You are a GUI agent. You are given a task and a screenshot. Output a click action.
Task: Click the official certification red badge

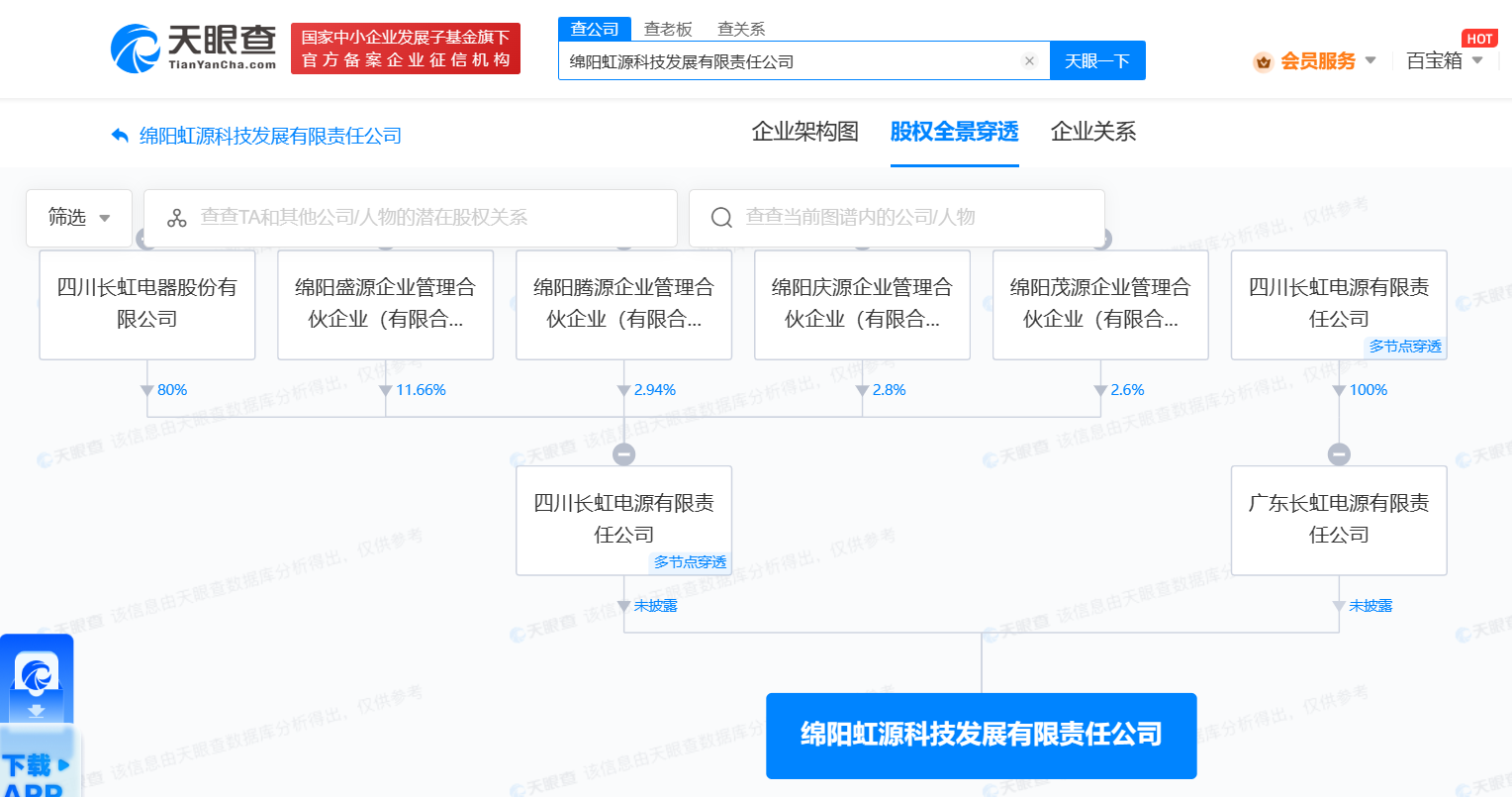click(x=405, y=48)
